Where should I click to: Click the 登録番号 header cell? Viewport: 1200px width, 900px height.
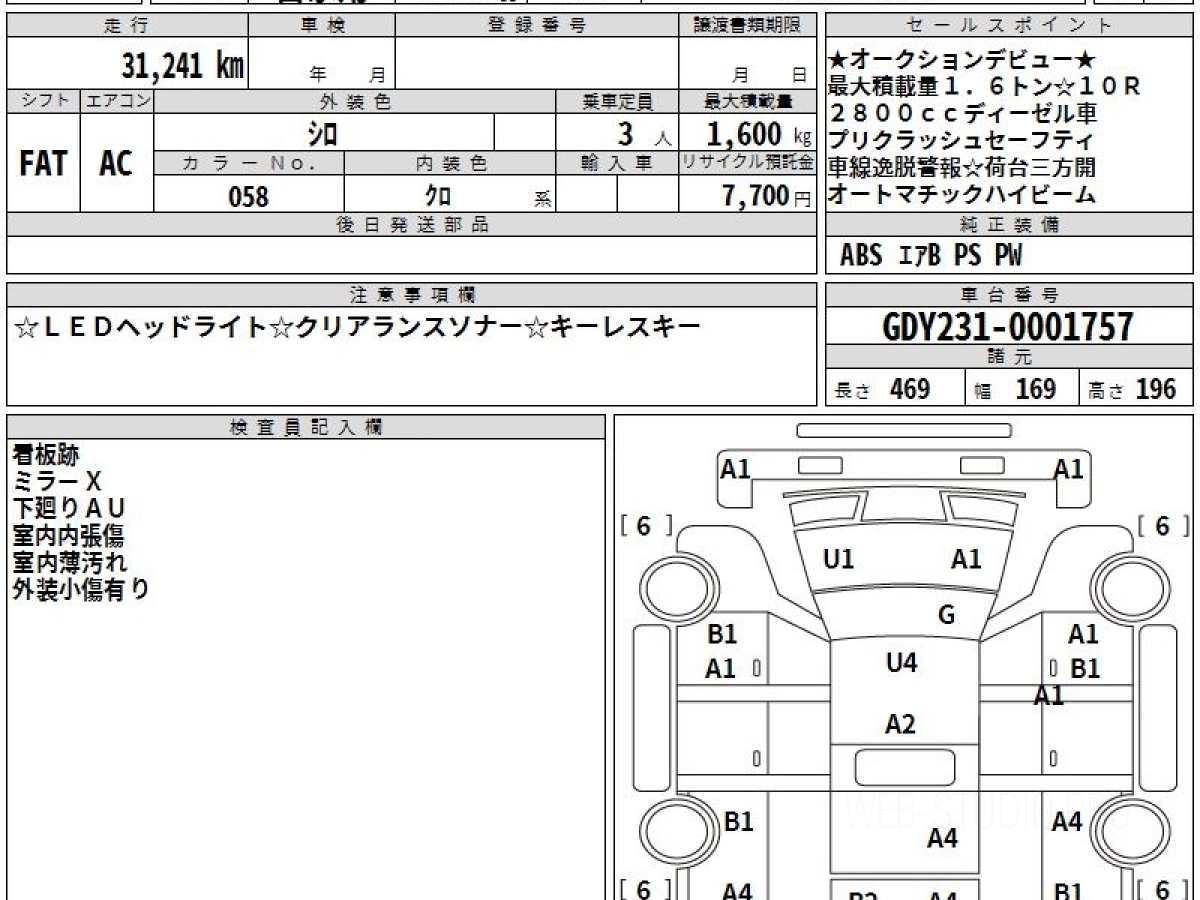pos(537,26)
